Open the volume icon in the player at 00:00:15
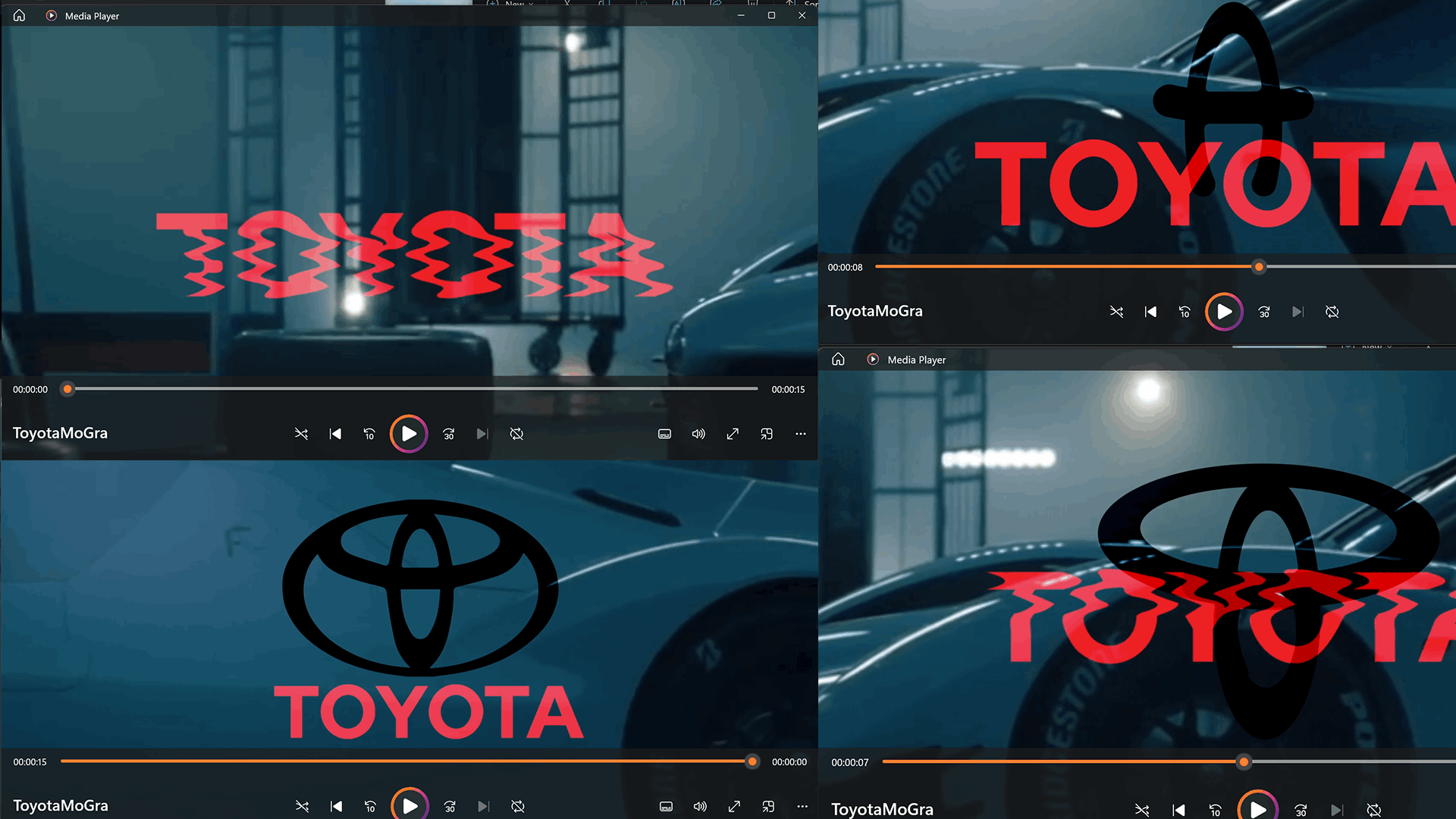The height and width of the screenshot is (819, 1456). (700, 806)
